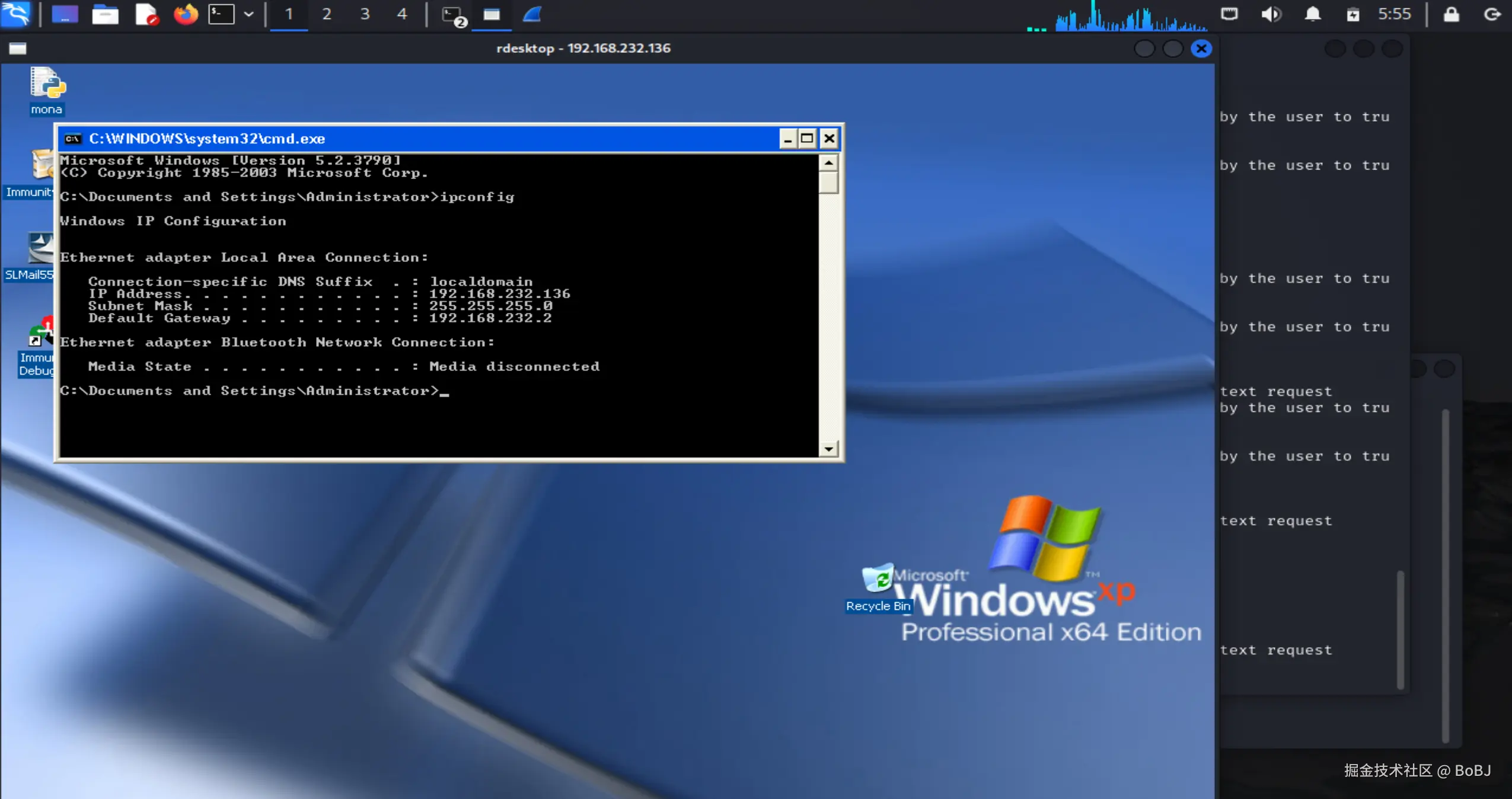Open the rdesktop window menu icon
This screenshot has width=1512, height=799.
pos(17,49)
